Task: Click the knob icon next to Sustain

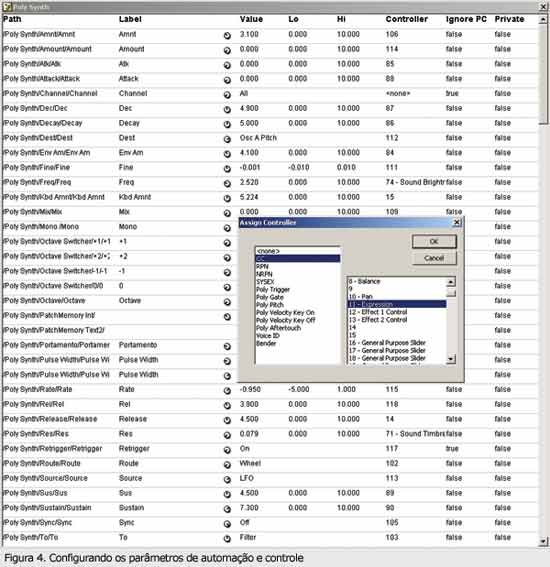Action: pos(227,509)
